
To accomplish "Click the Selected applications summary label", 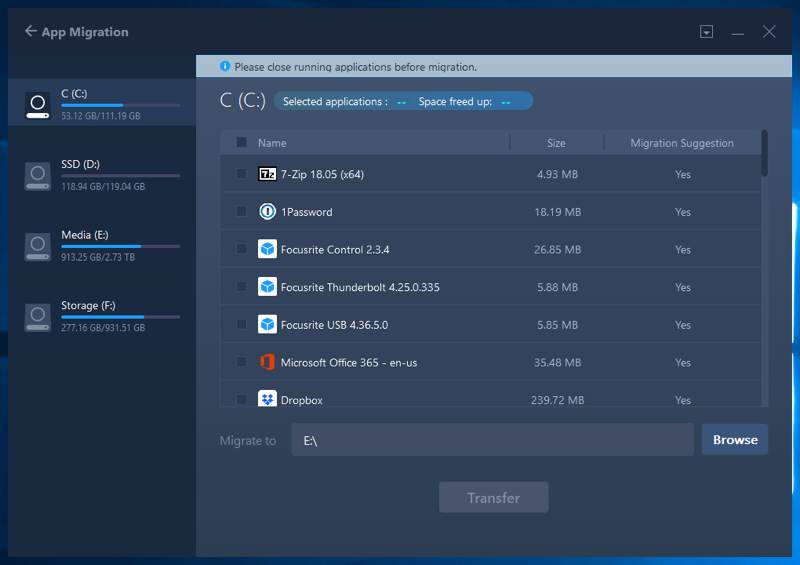I will (x=335, y=102).
